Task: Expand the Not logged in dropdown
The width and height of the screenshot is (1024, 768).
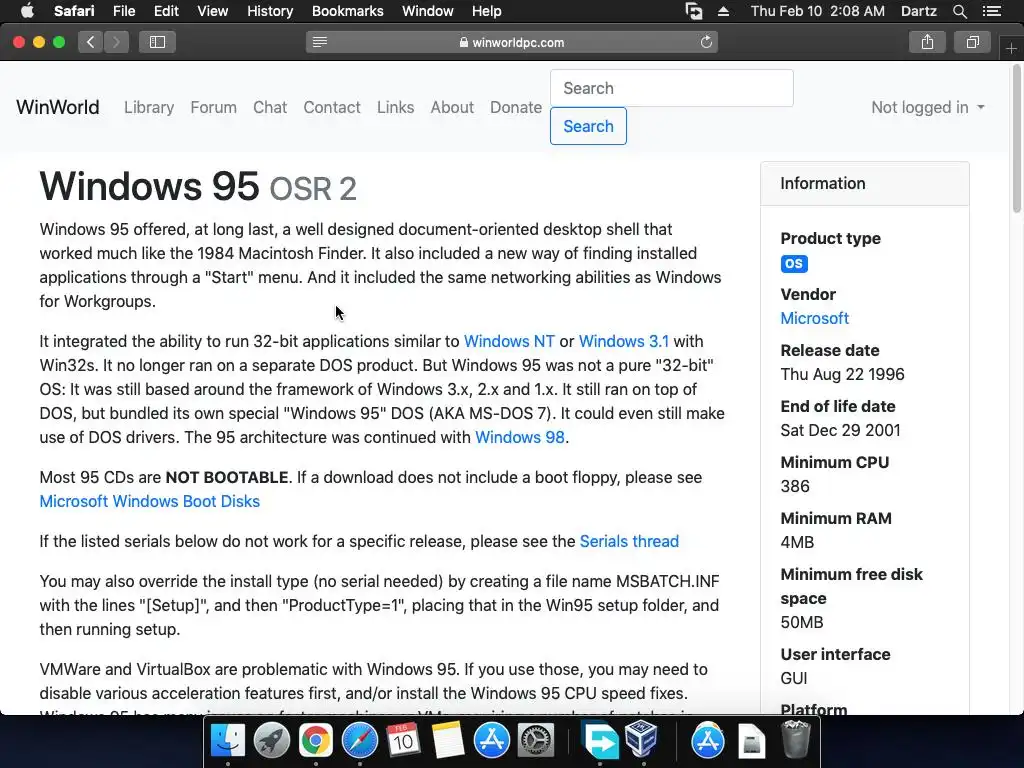Action: (x=927, y=108)
